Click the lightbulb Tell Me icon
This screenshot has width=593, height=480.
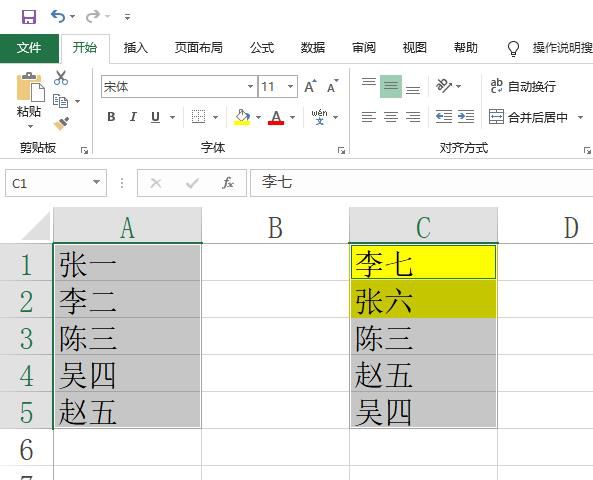(x=513, y=48)
